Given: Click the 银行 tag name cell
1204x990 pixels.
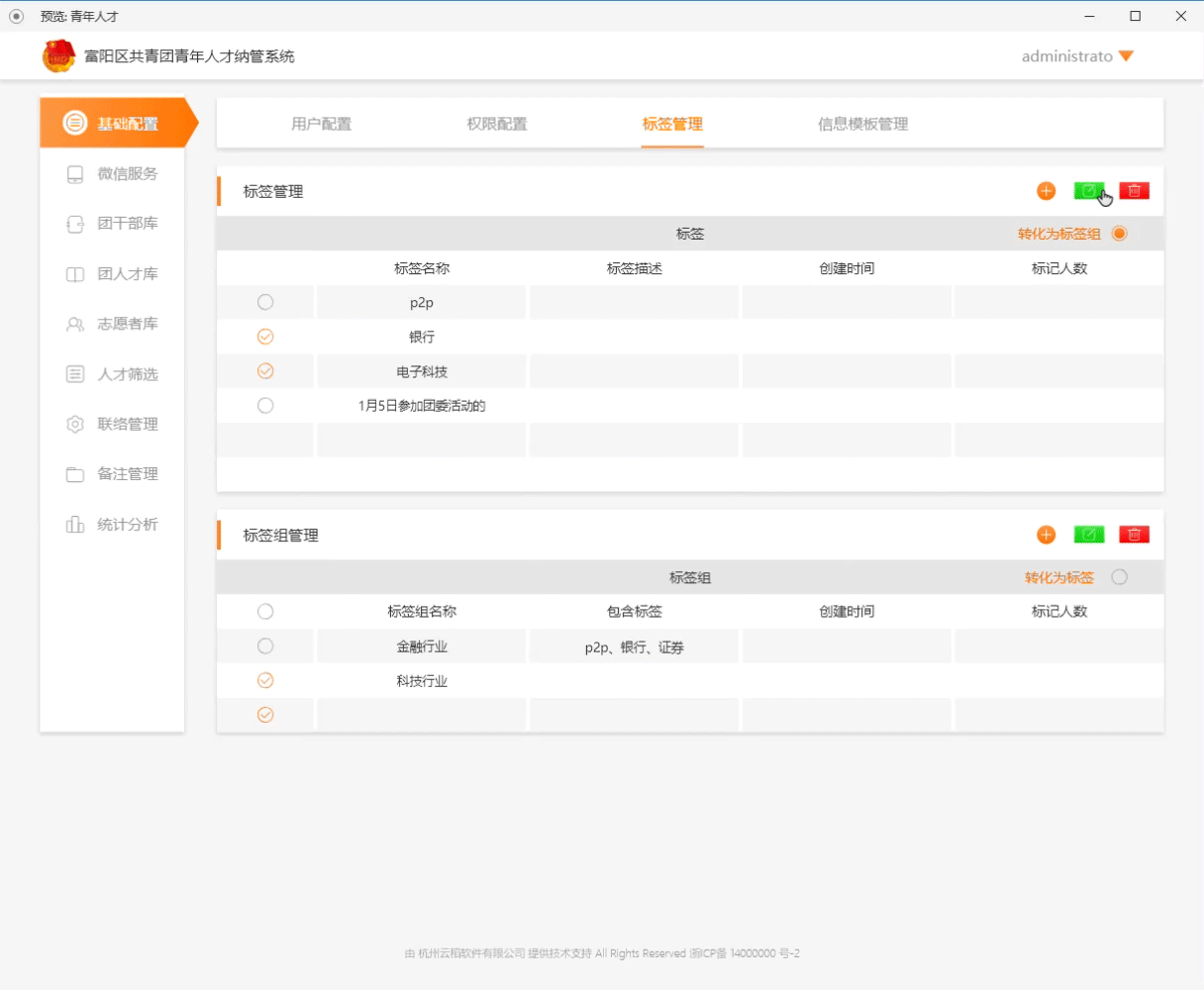Looking at the screenshot, I should coord(422,337).
